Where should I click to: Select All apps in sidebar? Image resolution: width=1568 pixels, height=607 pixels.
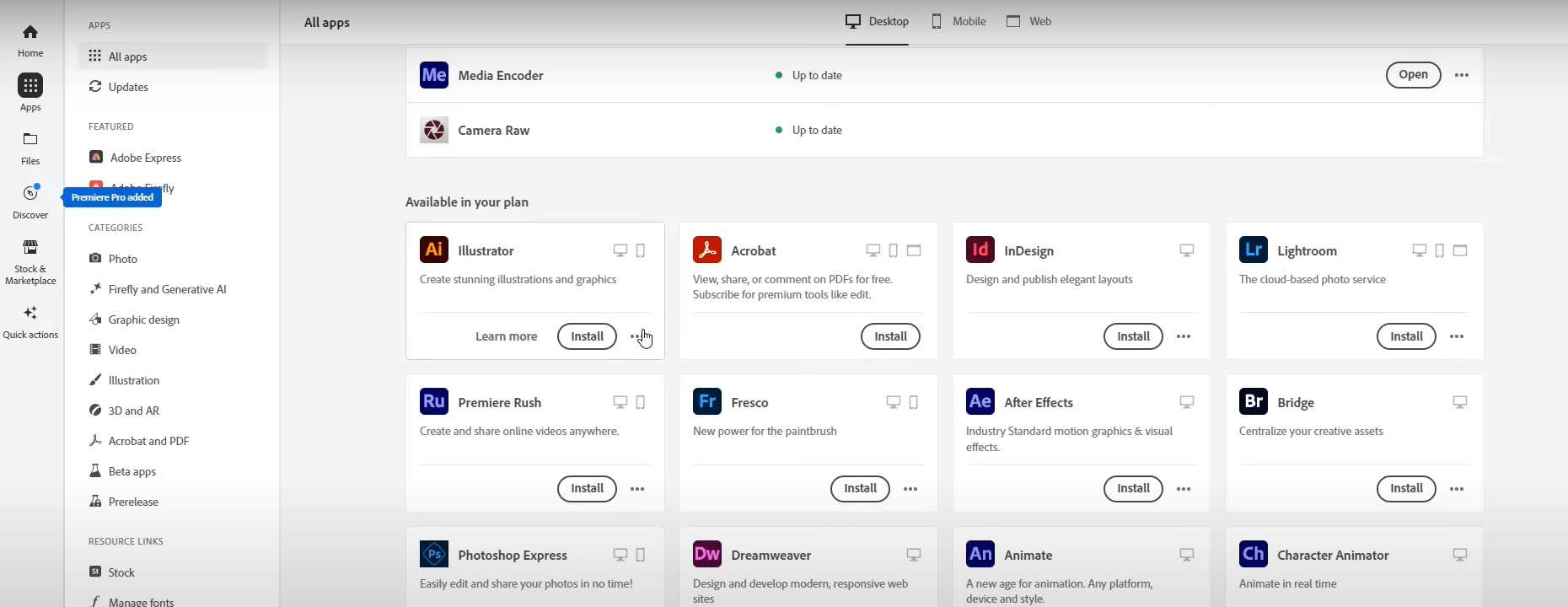tap(173, 56)
